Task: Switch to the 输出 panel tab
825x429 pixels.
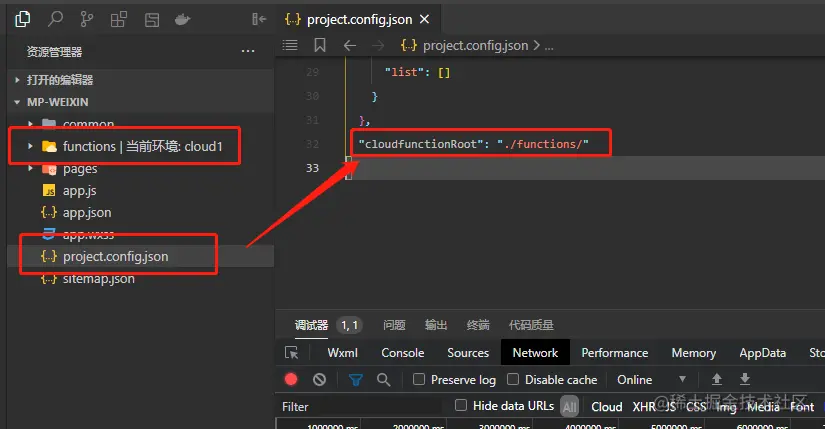Action: pyautogui.click(x=436, y=325)
